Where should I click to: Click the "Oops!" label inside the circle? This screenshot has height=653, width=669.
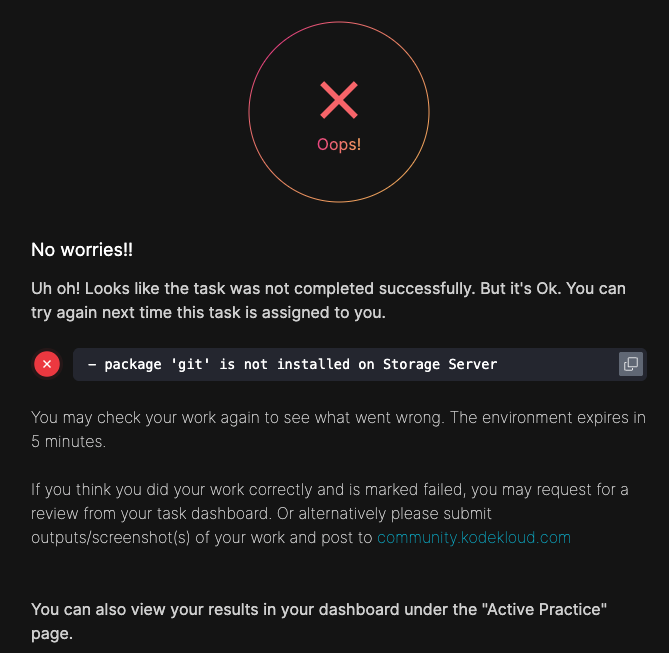(339, 144)
